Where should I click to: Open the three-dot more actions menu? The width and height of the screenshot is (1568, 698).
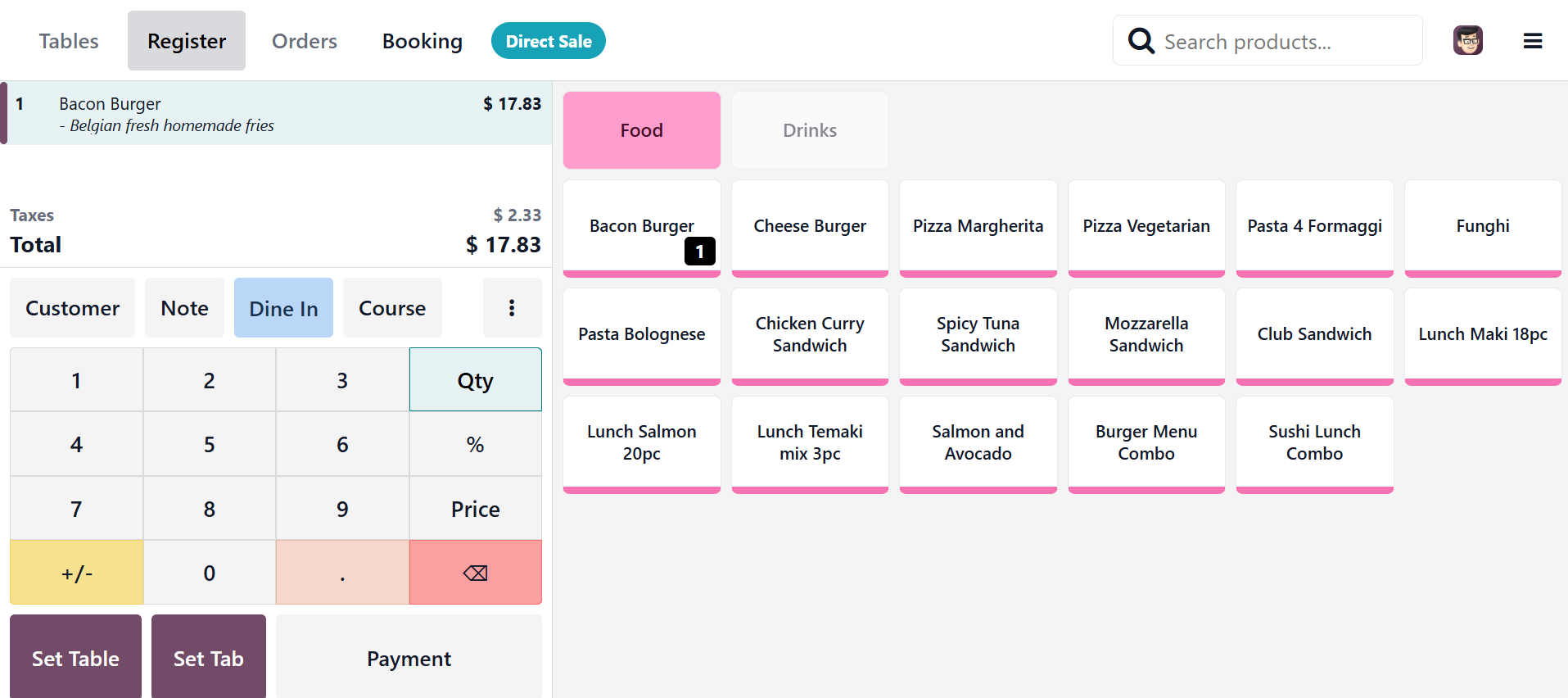click(x=512, y=308)
